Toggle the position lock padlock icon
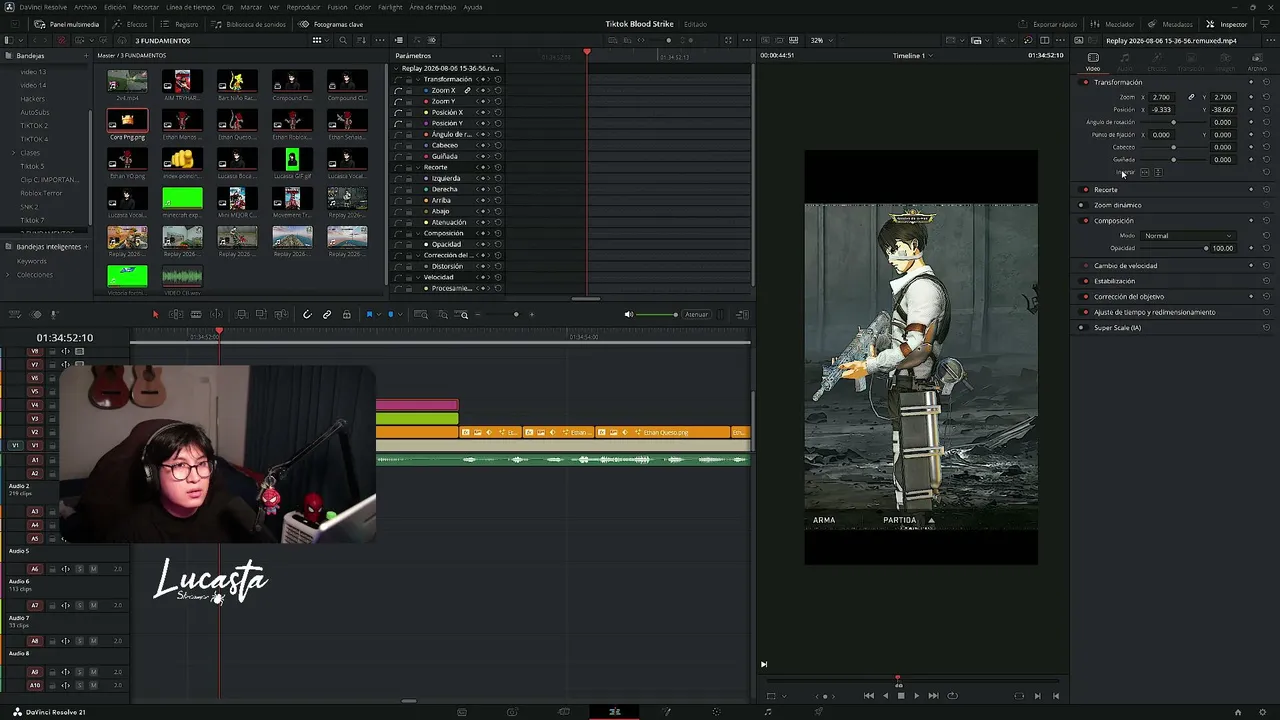The height and width of the screenshot is (720, 1280). click(x=347, y=315)
